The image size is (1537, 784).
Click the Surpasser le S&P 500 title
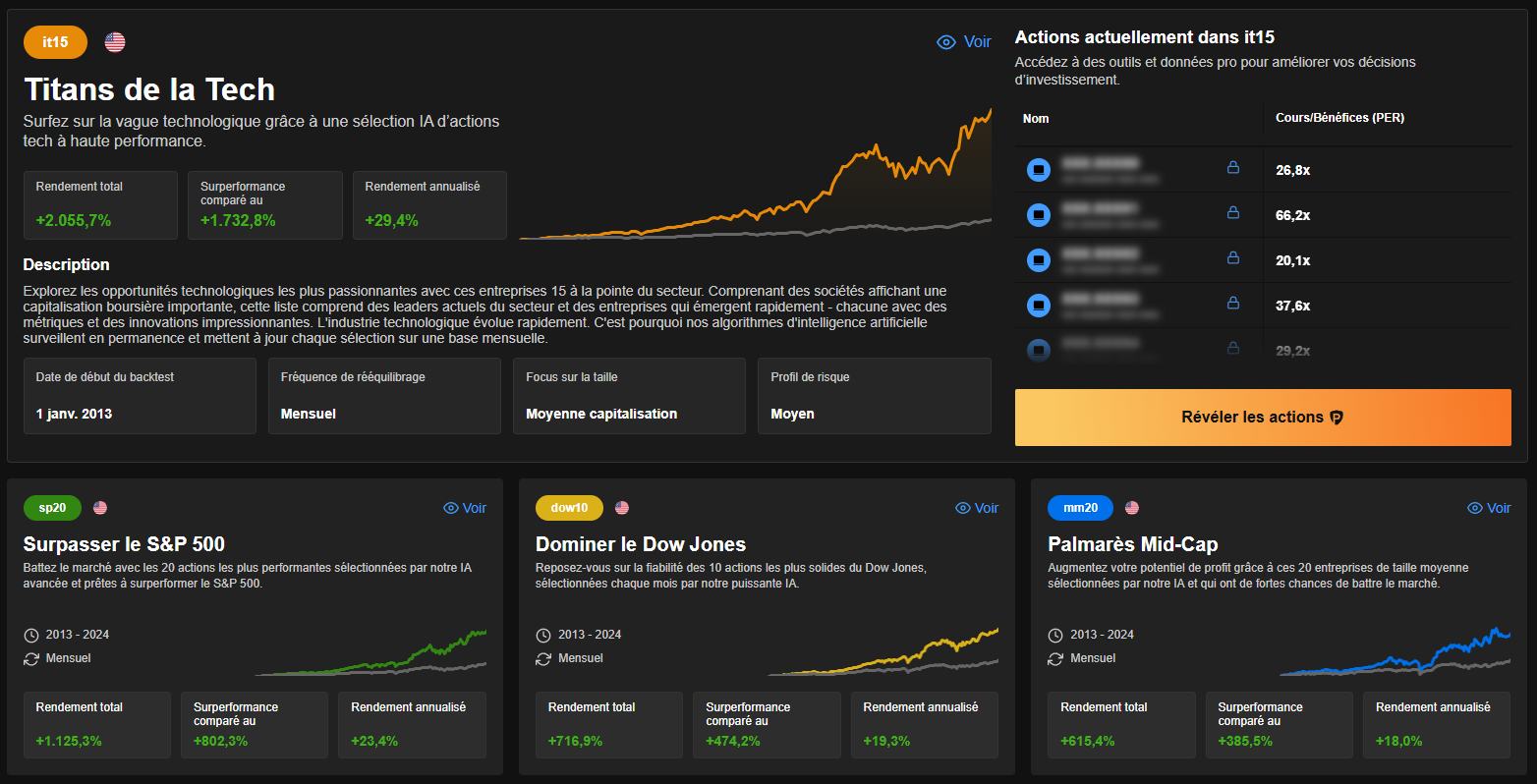point(124,544)
